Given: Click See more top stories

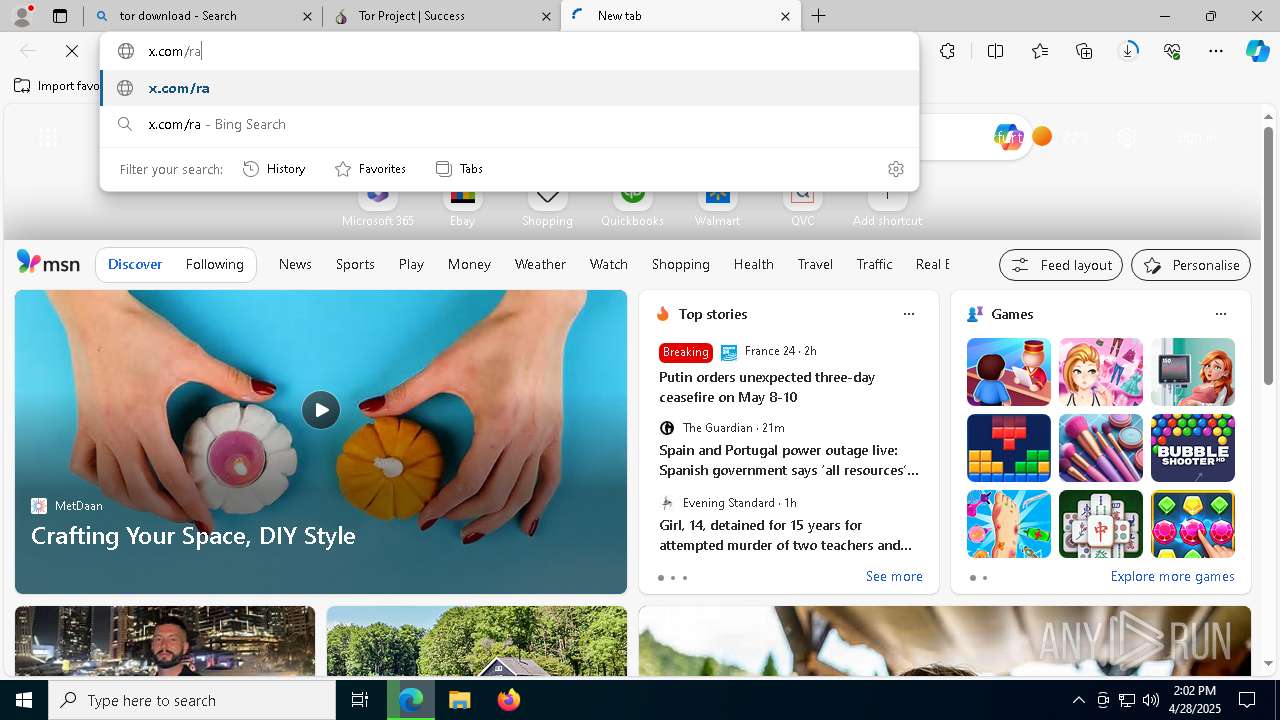Looking at the screenshot, I should pyautogui.click(x=894, y=576).
